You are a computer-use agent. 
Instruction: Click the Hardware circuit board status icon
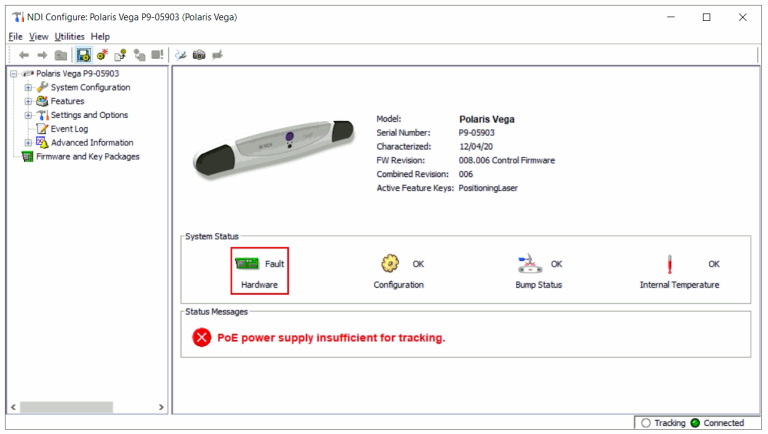pyautogui.click(x=247, y=264)
